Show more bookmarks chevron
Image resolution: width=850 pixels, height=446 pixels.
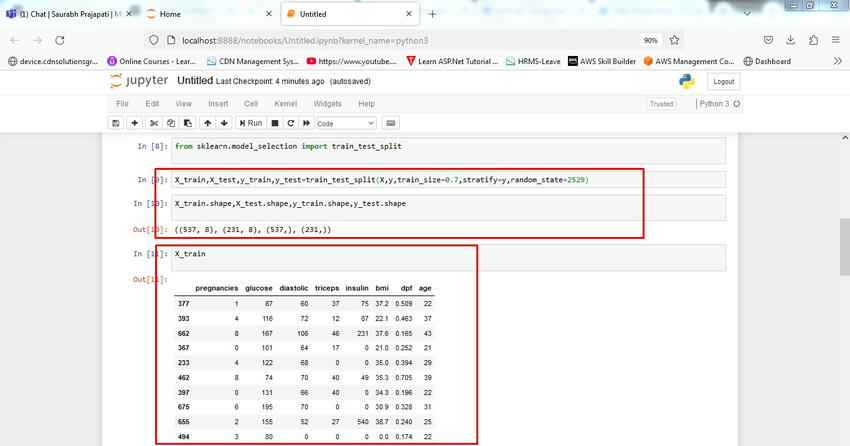coord(838,61)
